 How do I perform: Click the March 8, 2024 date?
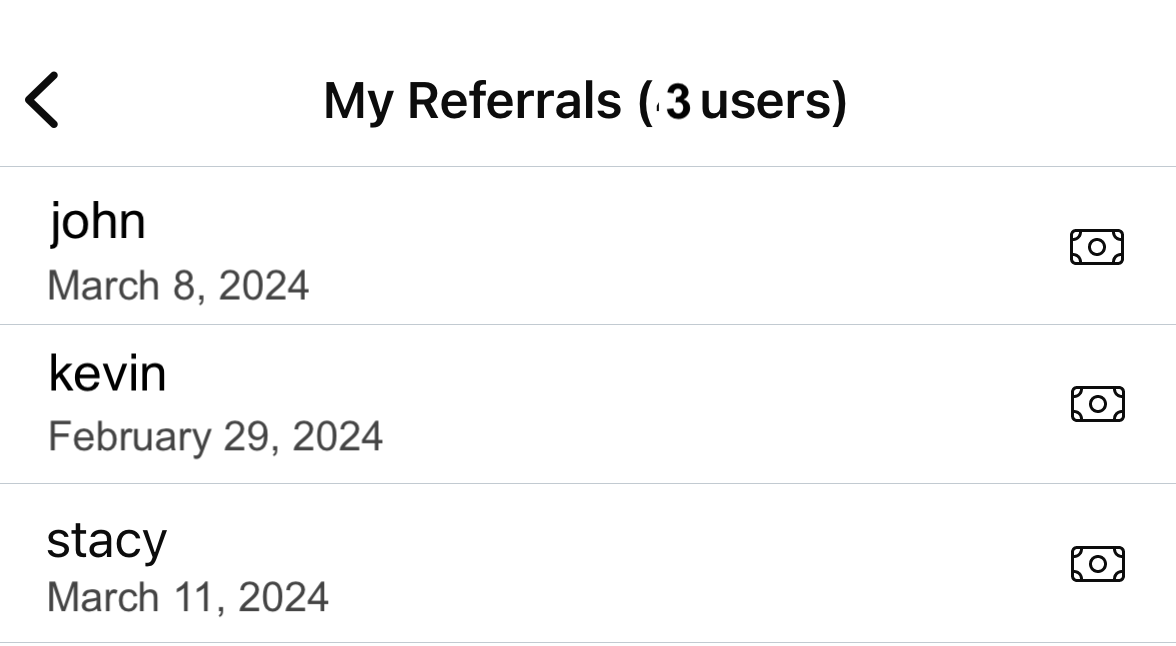178,286
